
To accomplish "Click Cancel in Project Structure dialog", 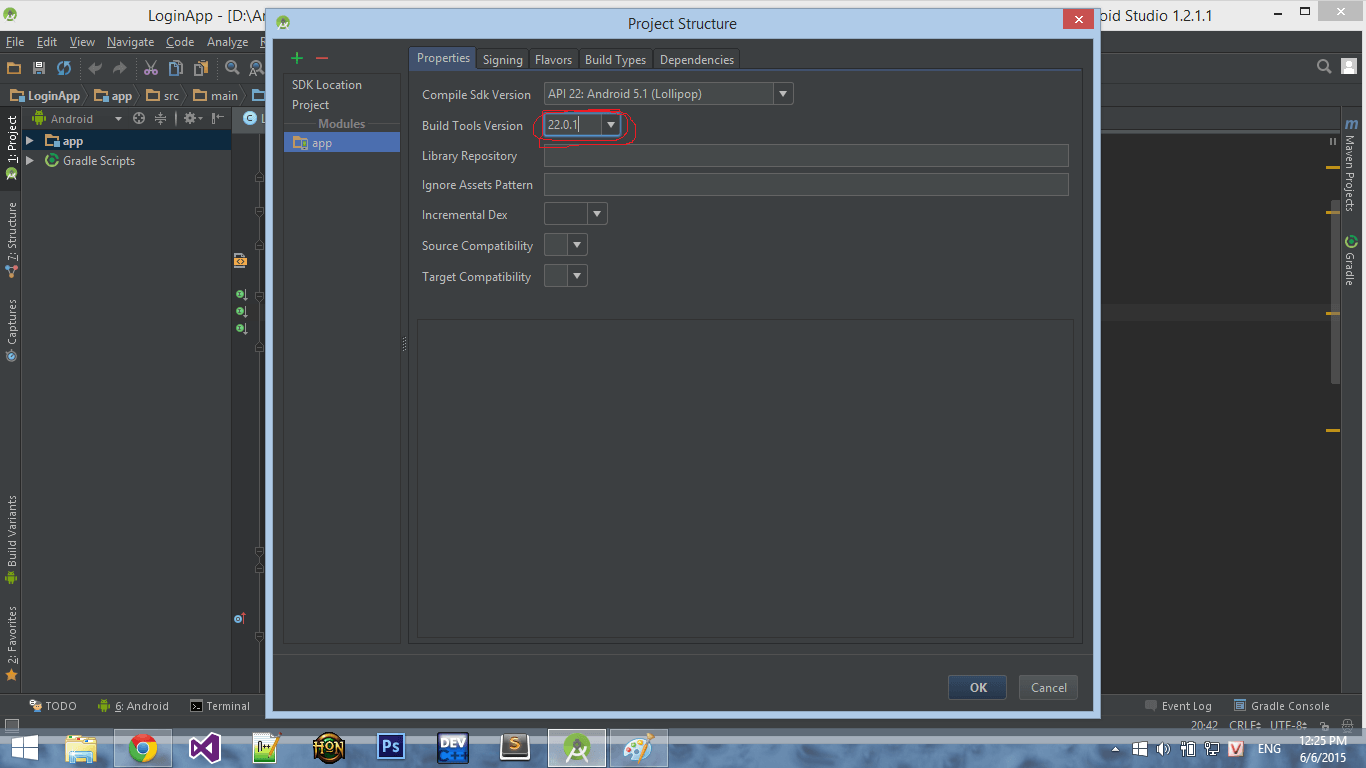I will coord(1048,687).
